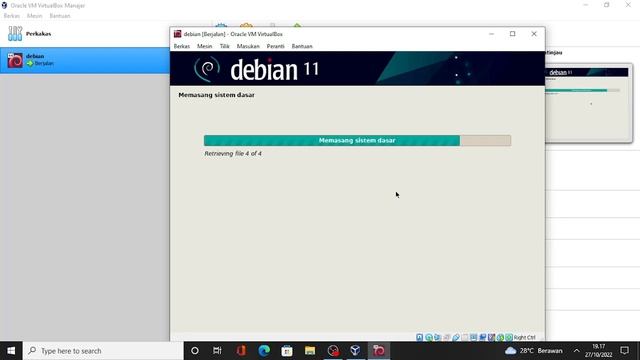Close the debian VM window
This screenshot has height=360, width=640.
pos(534,34)
